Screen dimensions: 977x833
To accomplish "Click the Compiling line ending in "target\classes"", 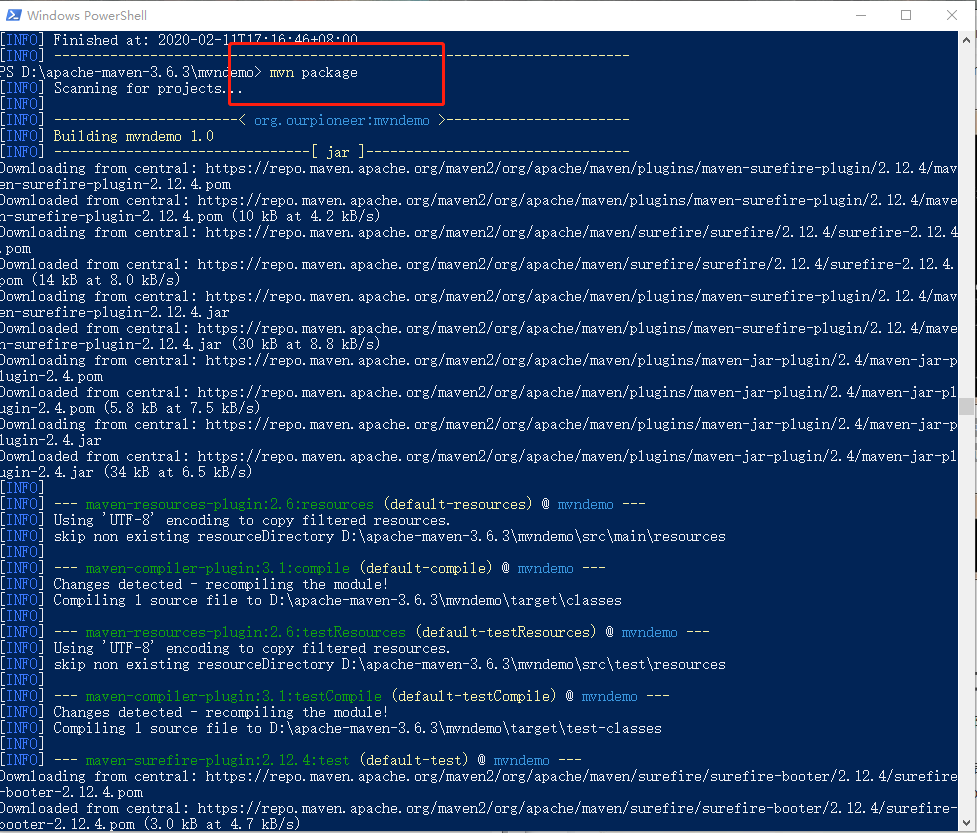I will point(338,601).
